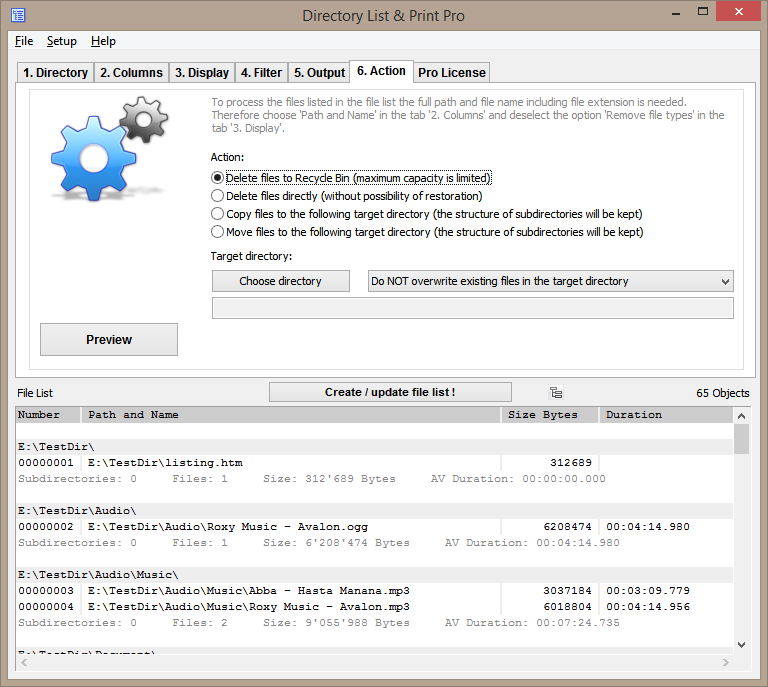Select Copy files to target directory option
Image resolution: width=768 pixels, height=687 pixels.
coord(218,214)
